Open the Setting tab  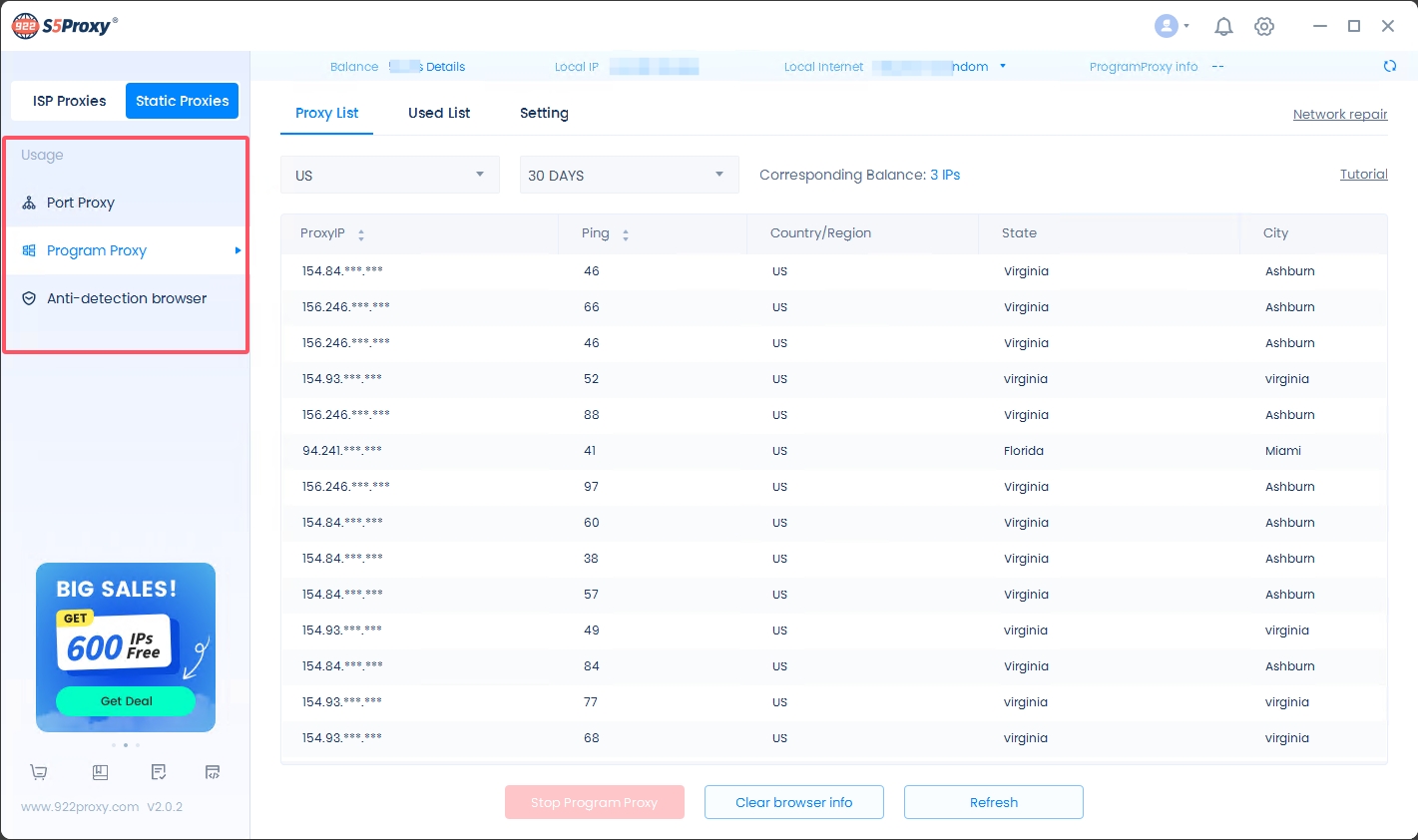(x=544, y=113)
